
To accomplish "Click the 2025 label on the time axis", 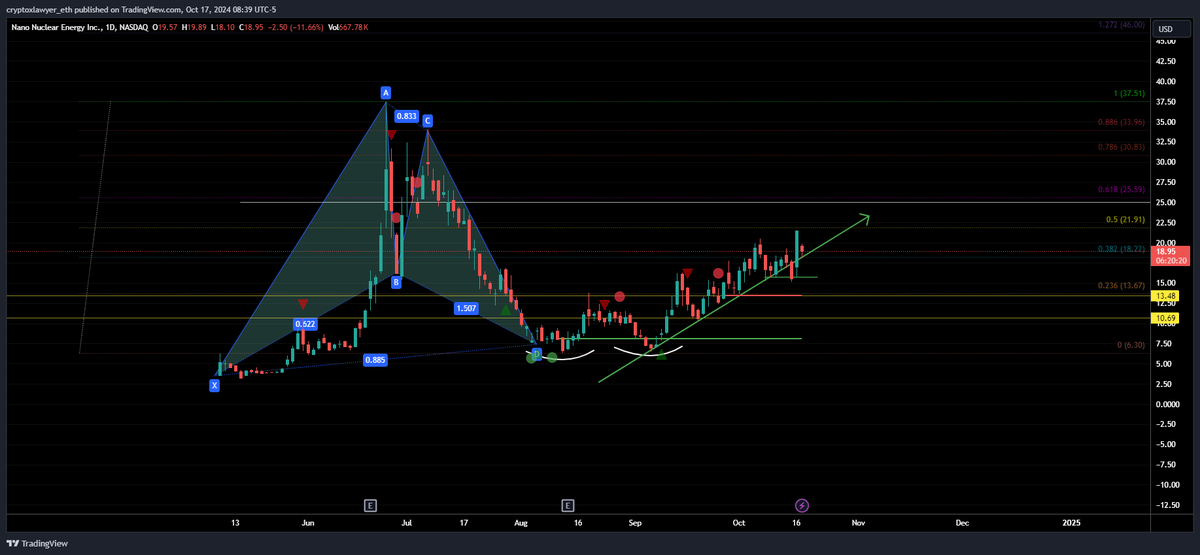I will point(1071,523).
